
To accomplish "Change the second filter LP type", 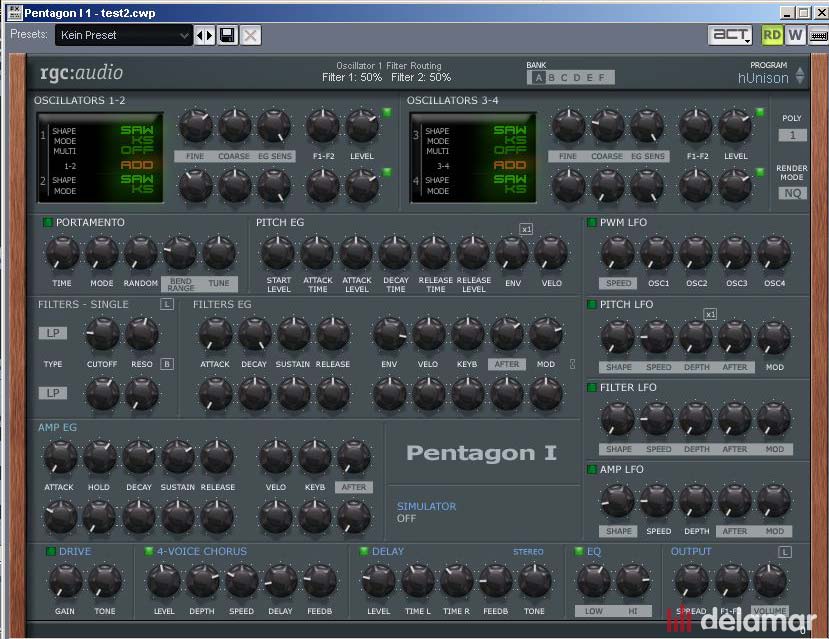I will pyautogui.click(x=53, y=393).
